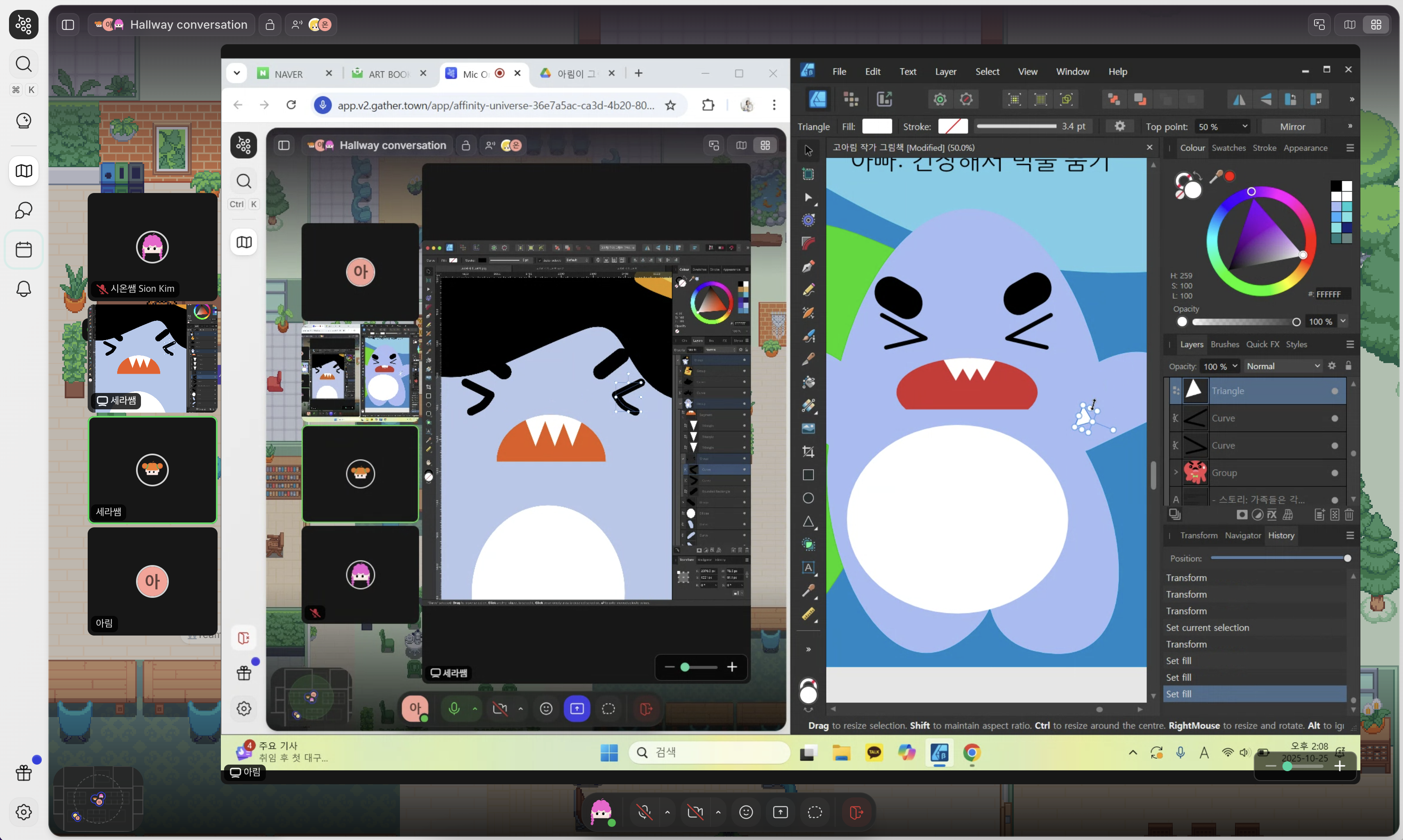
Task: Click the white Fill colour swatch
Action: point(876,126)
